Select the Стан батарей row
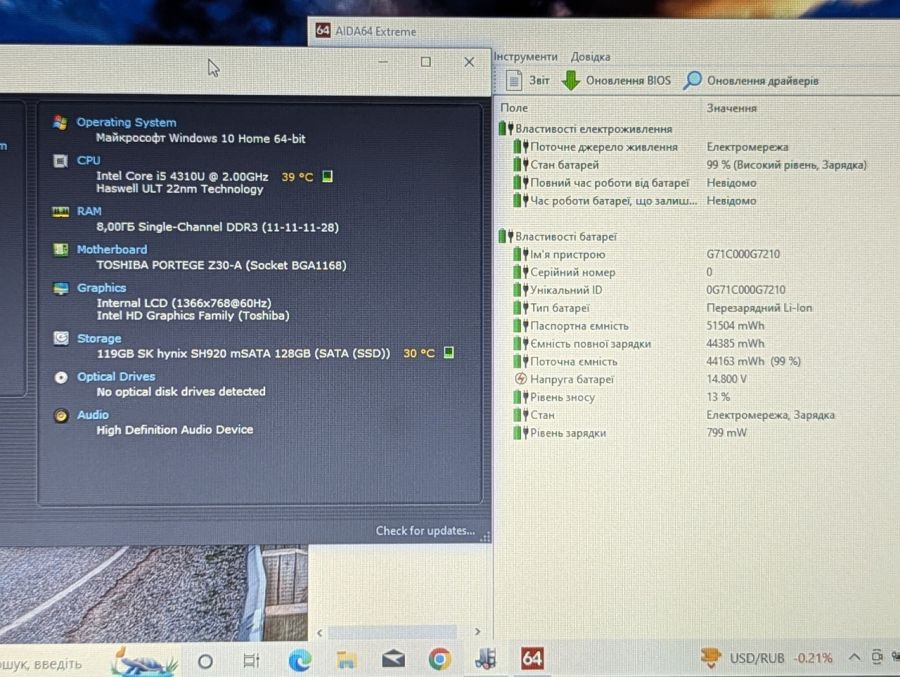Image resolution: width=900 pixels, height=677 pixels. coord(689,165)
